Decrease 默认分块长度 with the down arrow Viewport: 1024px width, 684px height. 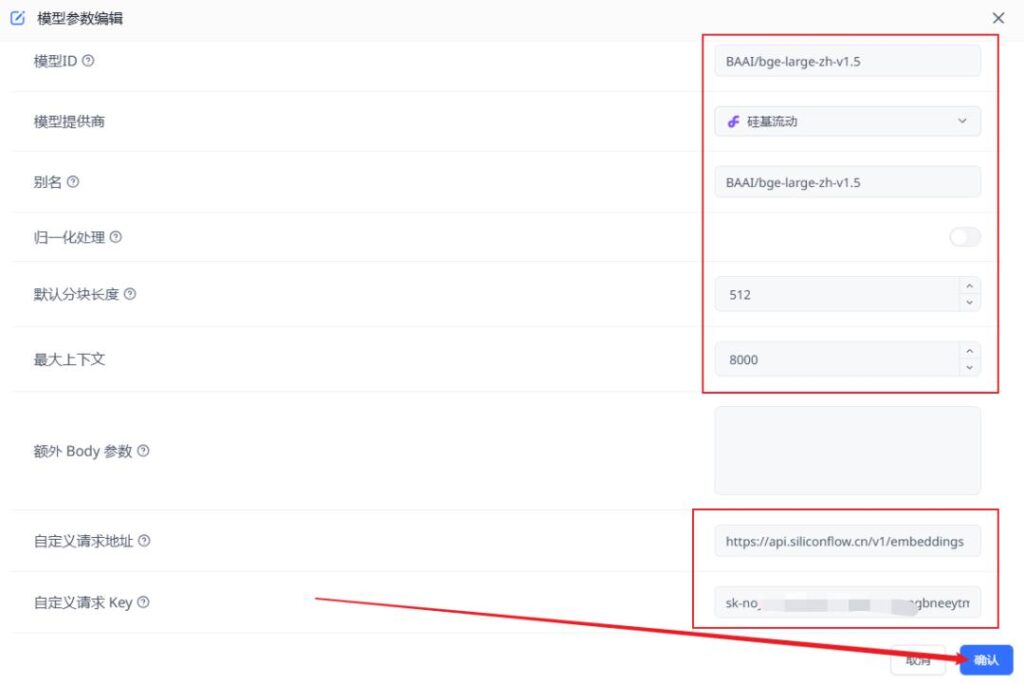(968, 303)
